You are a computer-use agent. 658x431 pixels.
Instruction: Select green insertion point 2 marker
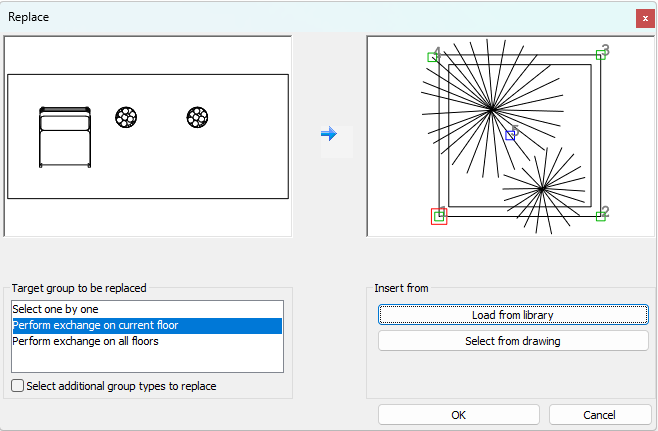[x=600, y=216]
